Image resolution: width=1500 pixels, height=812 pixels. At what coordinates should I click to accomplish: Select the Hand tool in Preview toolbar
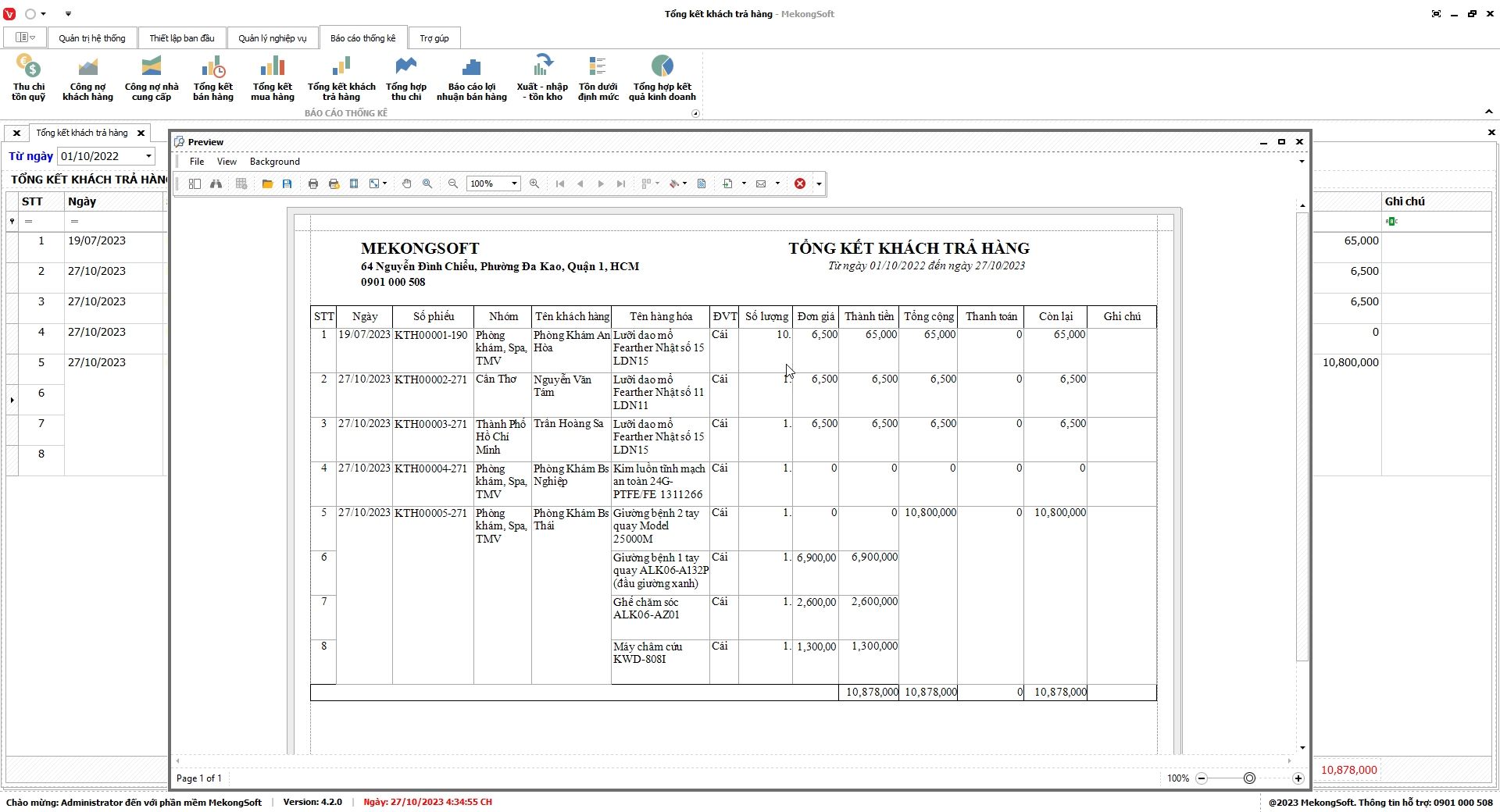coord(406,183)
